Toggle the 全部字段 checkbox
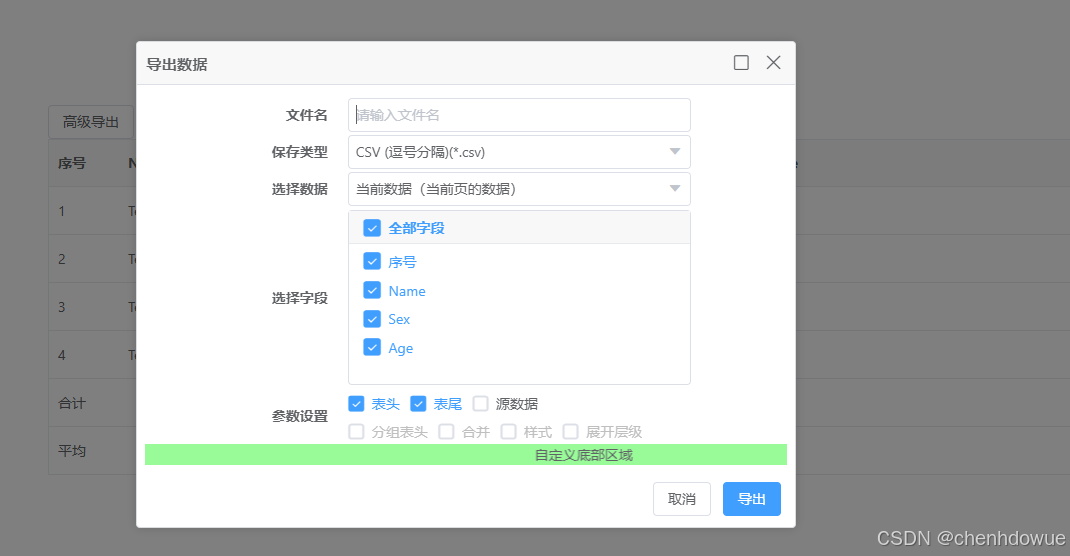The width and height of the screenshot is (1070, 556). pos(372,228)
